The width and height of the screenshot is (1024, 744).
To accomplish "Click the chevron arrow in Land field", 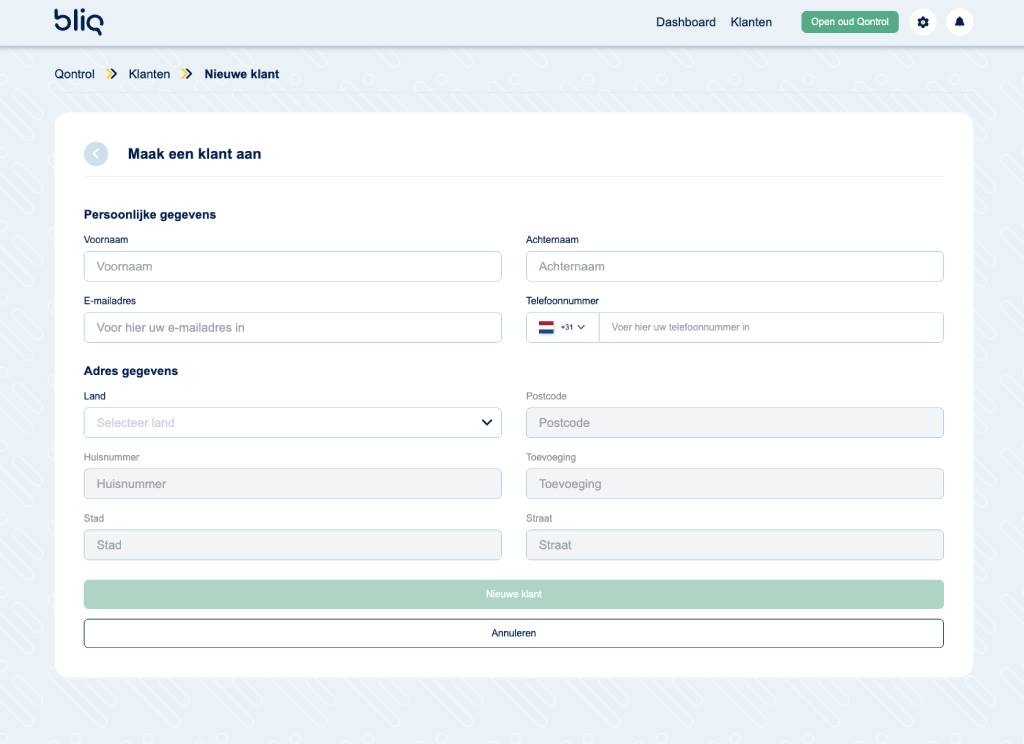I will [x=487, y=423].
